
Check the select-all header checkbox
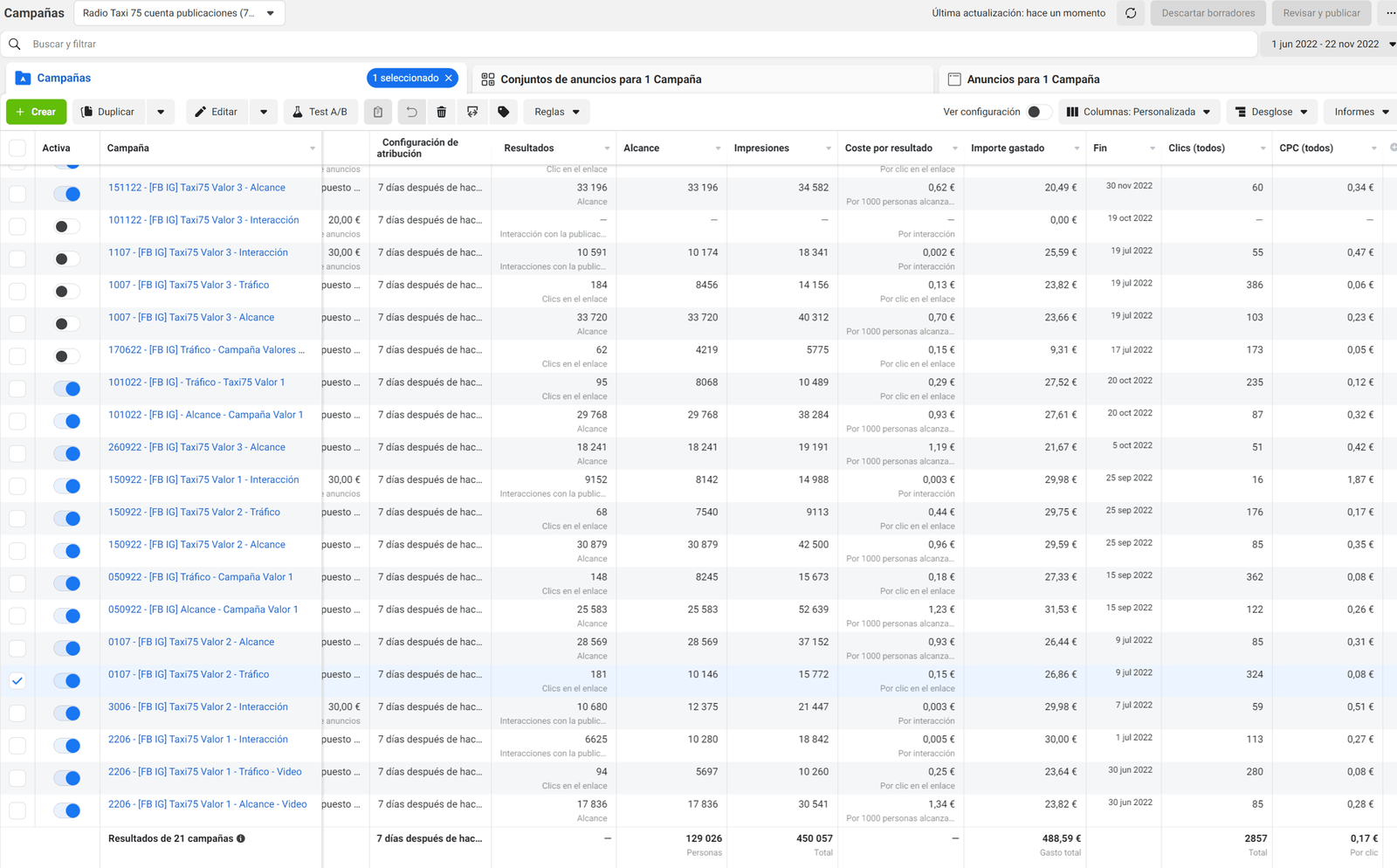coord(17,148)
